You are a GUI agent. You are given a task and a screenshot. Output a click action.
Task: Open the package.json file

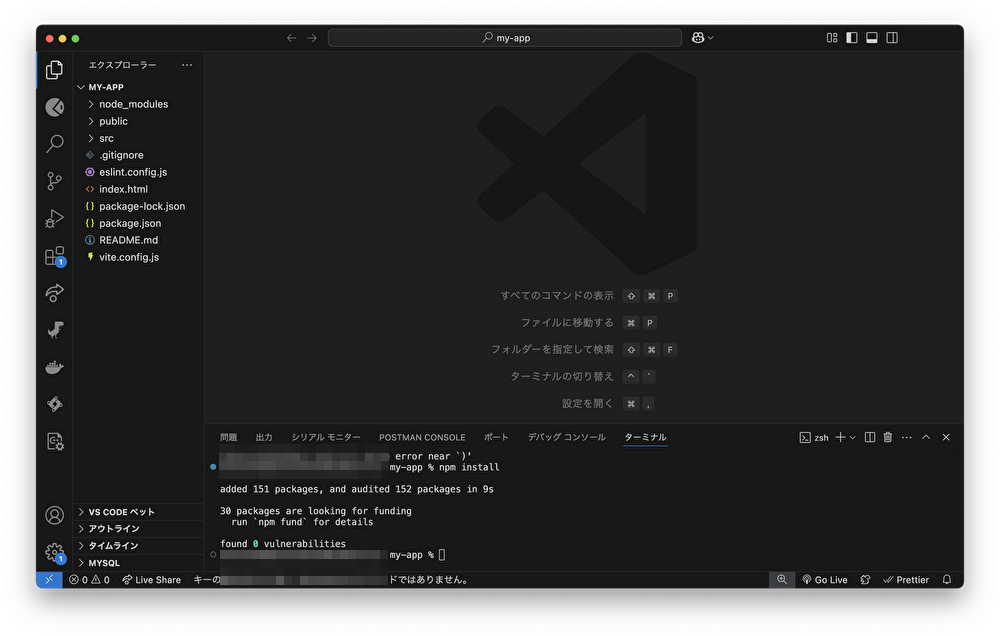[130, 223]
